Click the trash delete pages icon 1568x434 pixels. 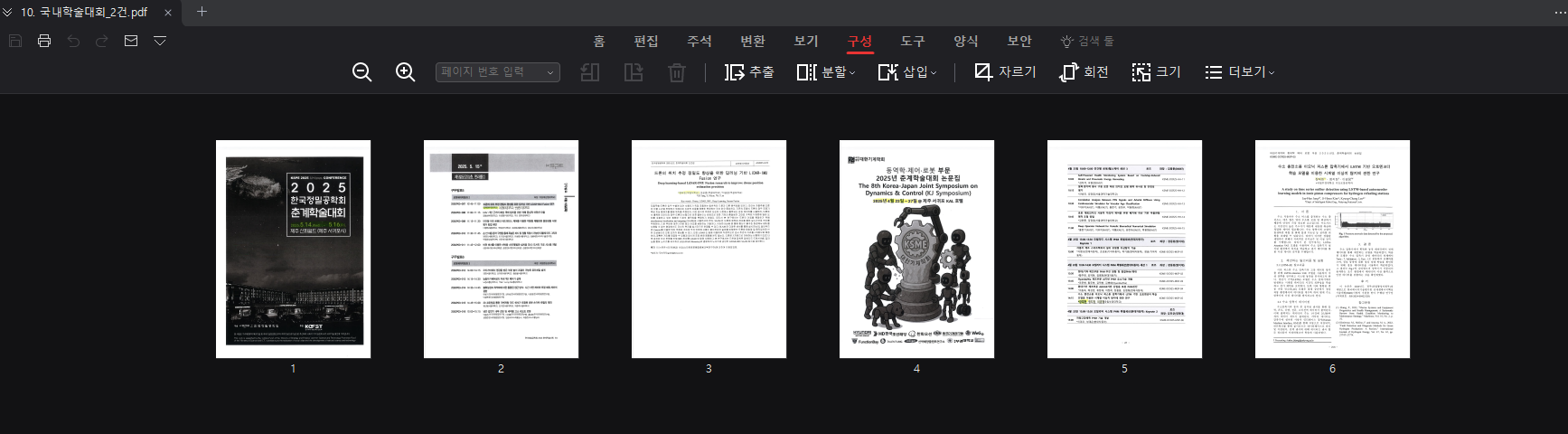coord(676,72)
